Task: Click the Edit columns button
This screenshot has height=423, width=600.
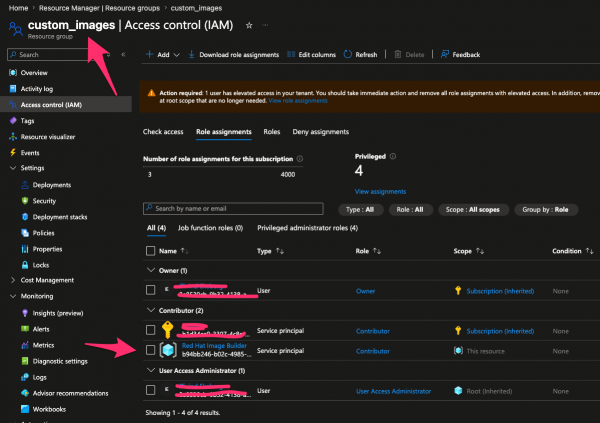Action: click(x=311, y=55)
